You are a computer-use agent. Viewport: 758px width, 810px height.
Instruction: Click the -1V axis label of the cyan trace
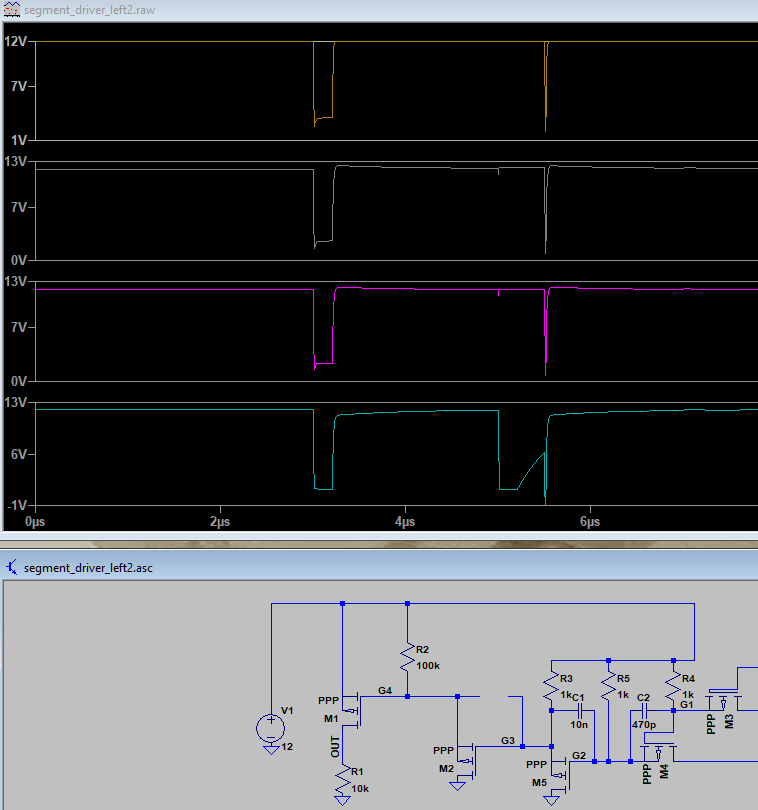point(17,505)
